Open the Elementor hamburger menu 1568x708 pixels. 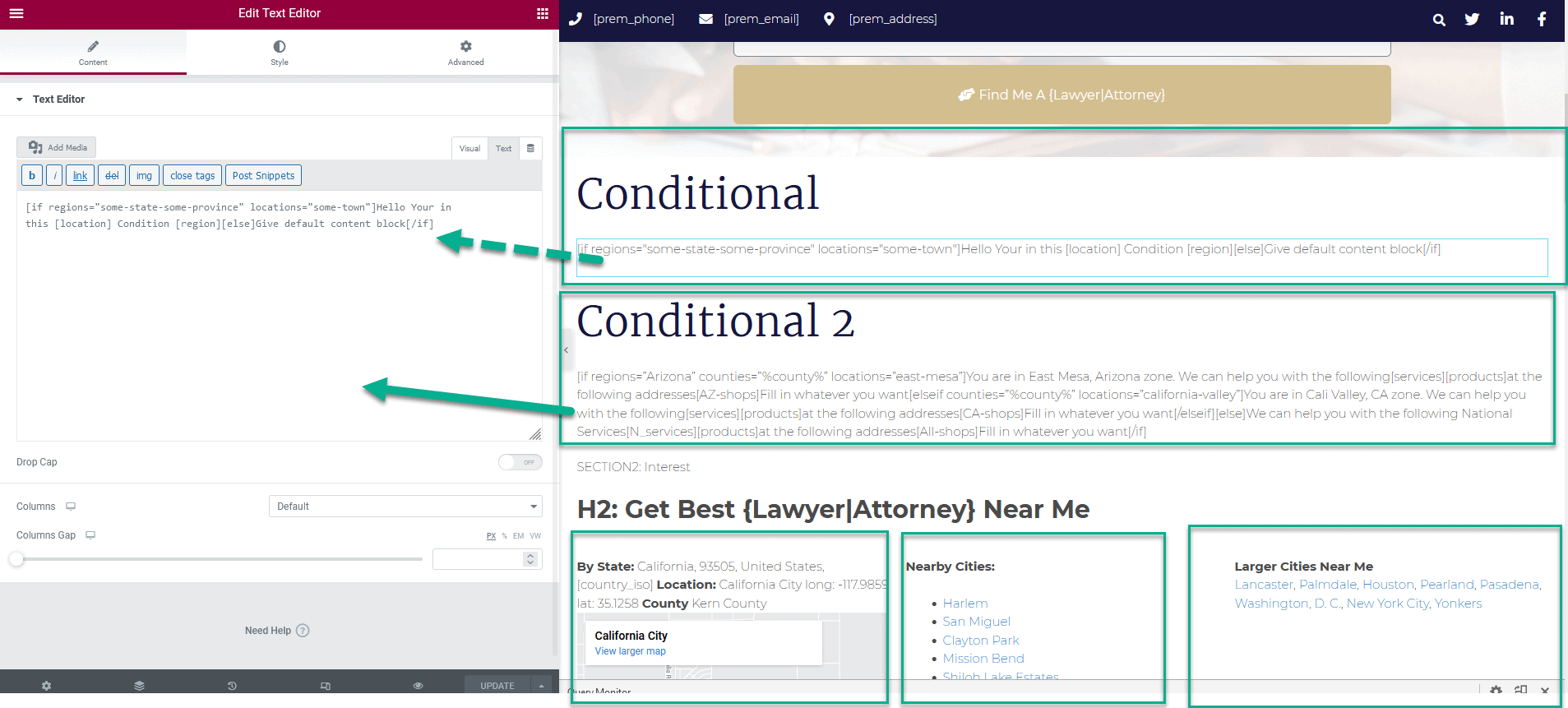tap(16, 13)
